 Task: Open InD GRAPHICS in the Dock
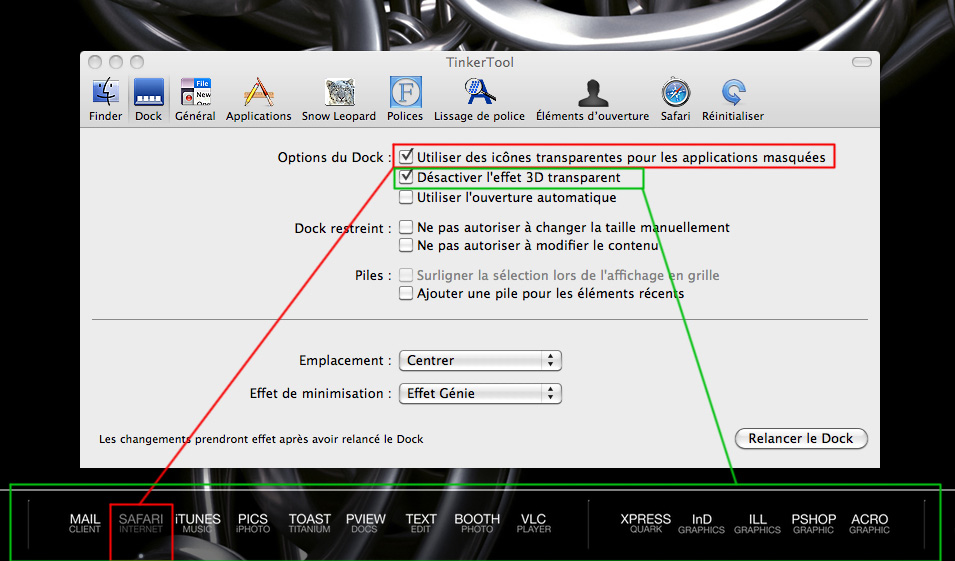point(702,523)
